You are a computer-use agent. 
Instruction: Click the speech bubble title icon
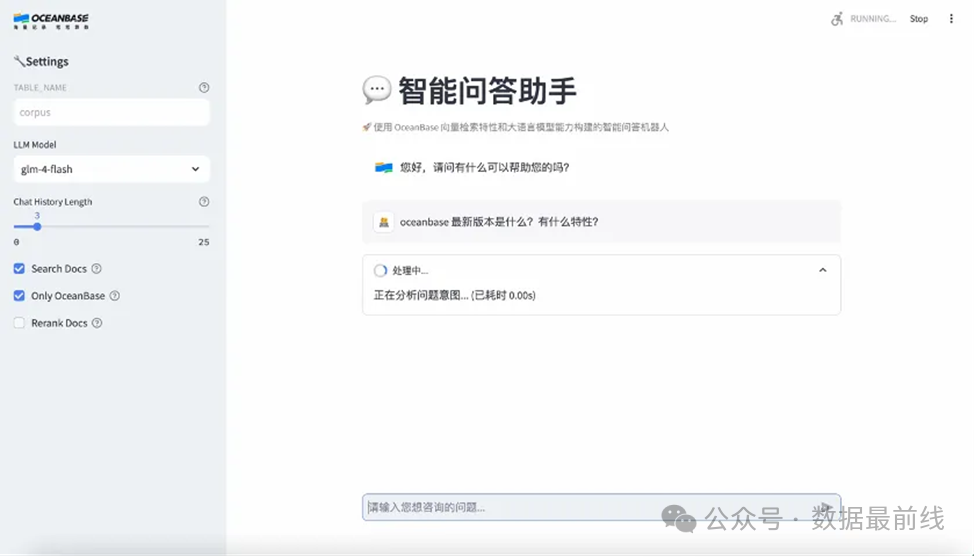point(377,90)
